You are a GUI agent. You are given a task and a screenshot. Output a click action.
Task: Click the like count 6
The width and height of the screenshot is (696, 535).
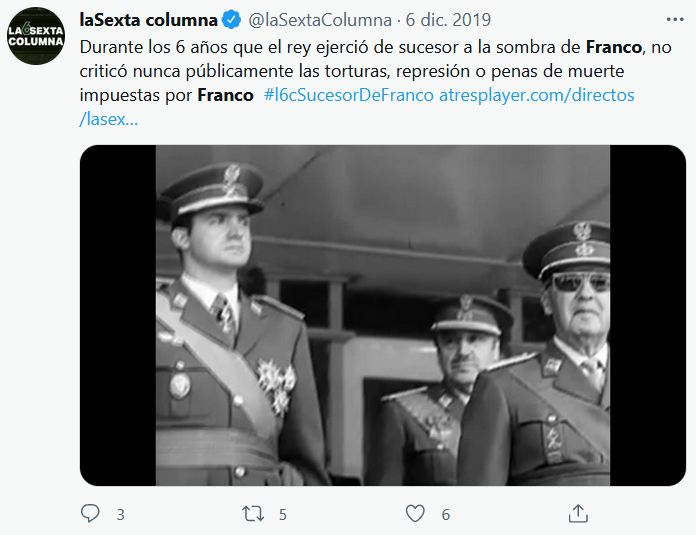pos(446,515)
